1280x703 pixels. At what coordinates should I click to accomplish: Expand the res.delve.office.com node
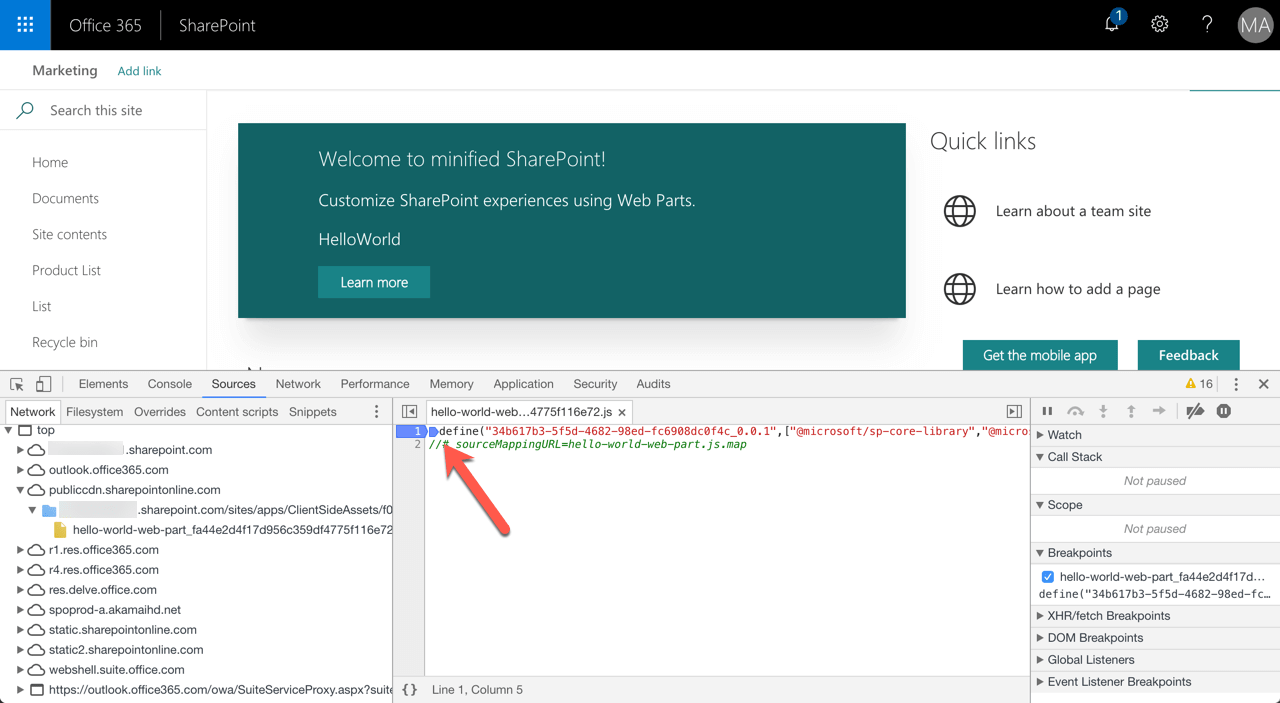tap(20, 590)
